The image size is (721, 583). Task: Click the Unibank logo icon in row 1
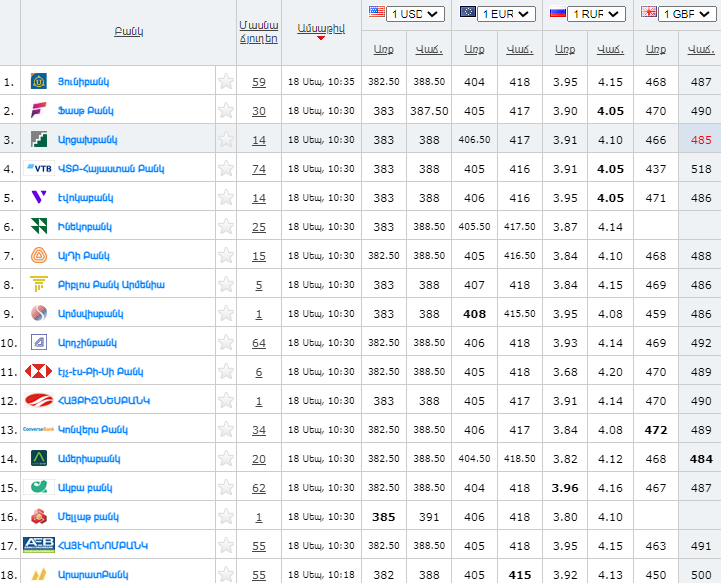point(39,81)
